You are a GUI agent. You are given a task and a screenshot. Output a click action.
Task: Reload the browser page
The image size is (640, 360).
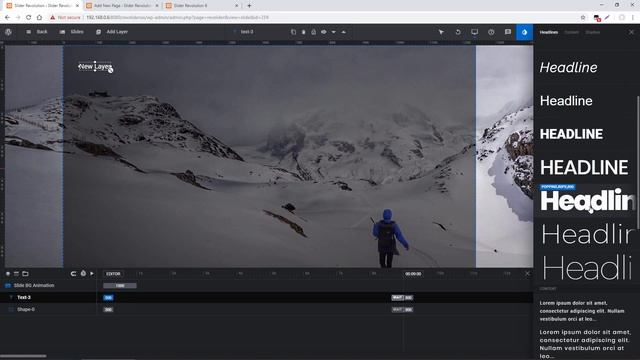tap(29, 18)
